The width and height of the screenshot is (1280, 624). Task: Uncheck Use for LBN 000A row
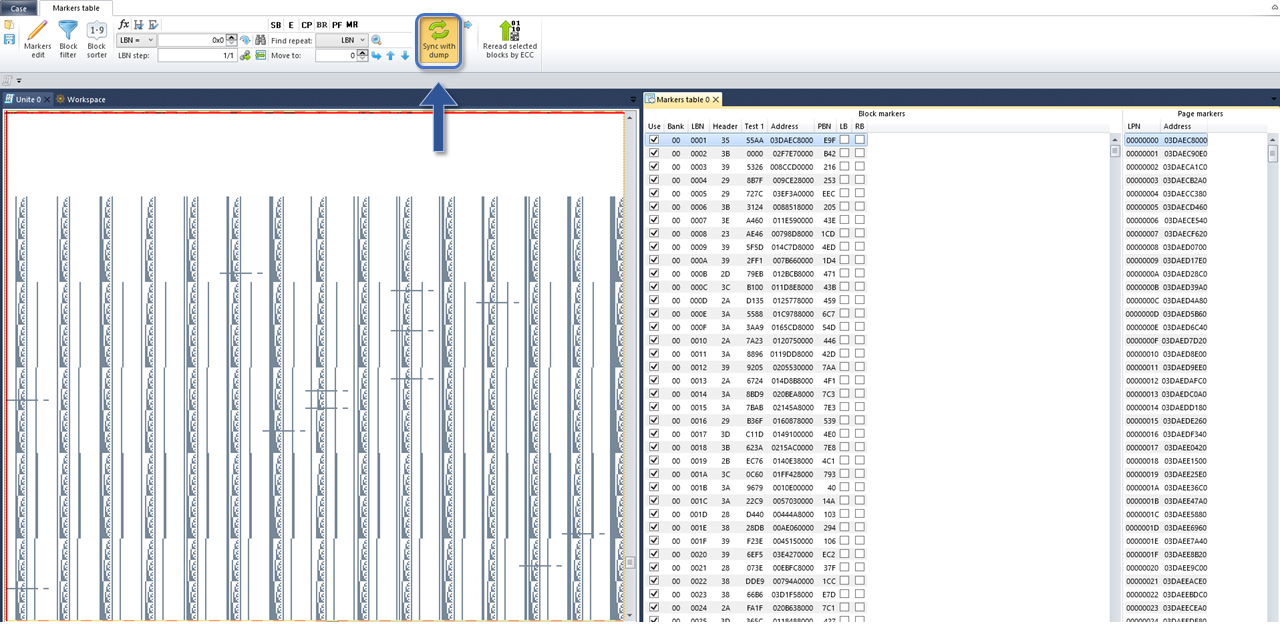(654, 260)
